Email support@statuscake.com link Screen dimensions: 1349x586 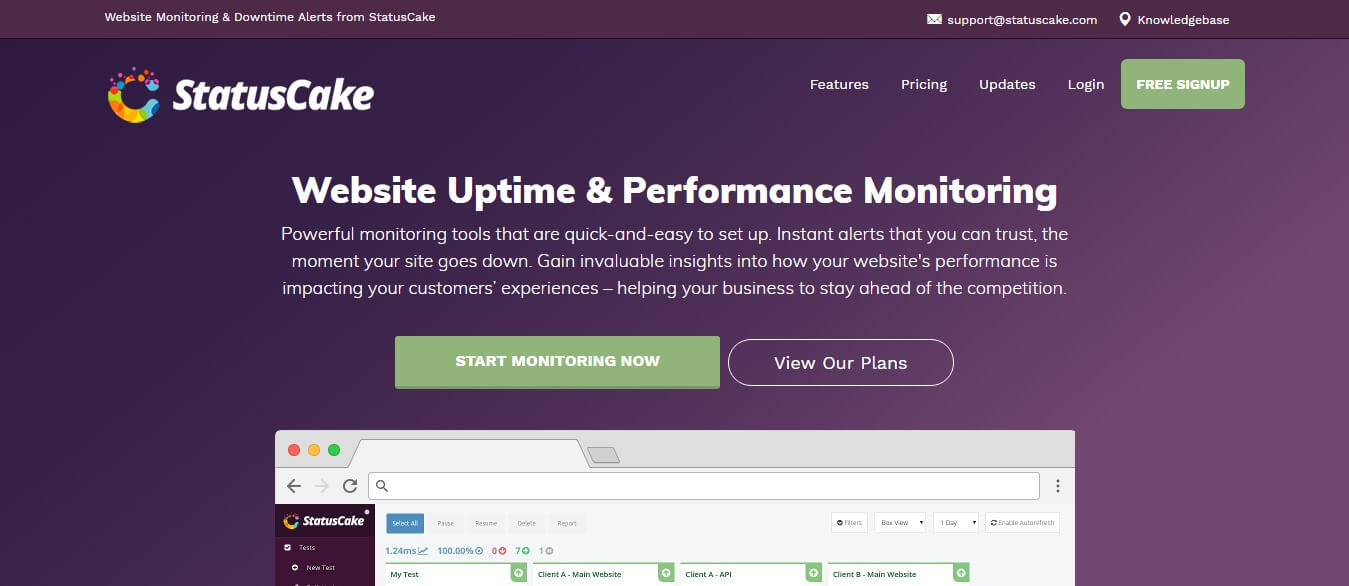coord(1022,19)
